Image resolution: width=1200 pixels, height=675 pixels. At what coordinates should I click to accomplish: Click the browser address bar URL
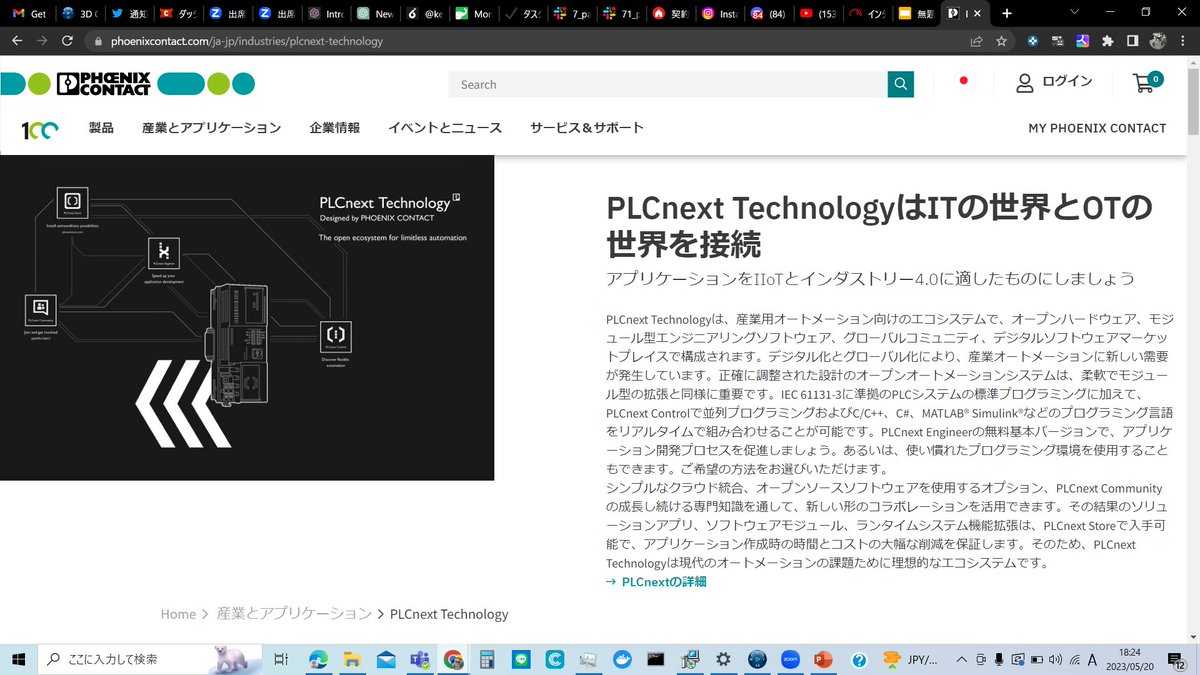245,42
